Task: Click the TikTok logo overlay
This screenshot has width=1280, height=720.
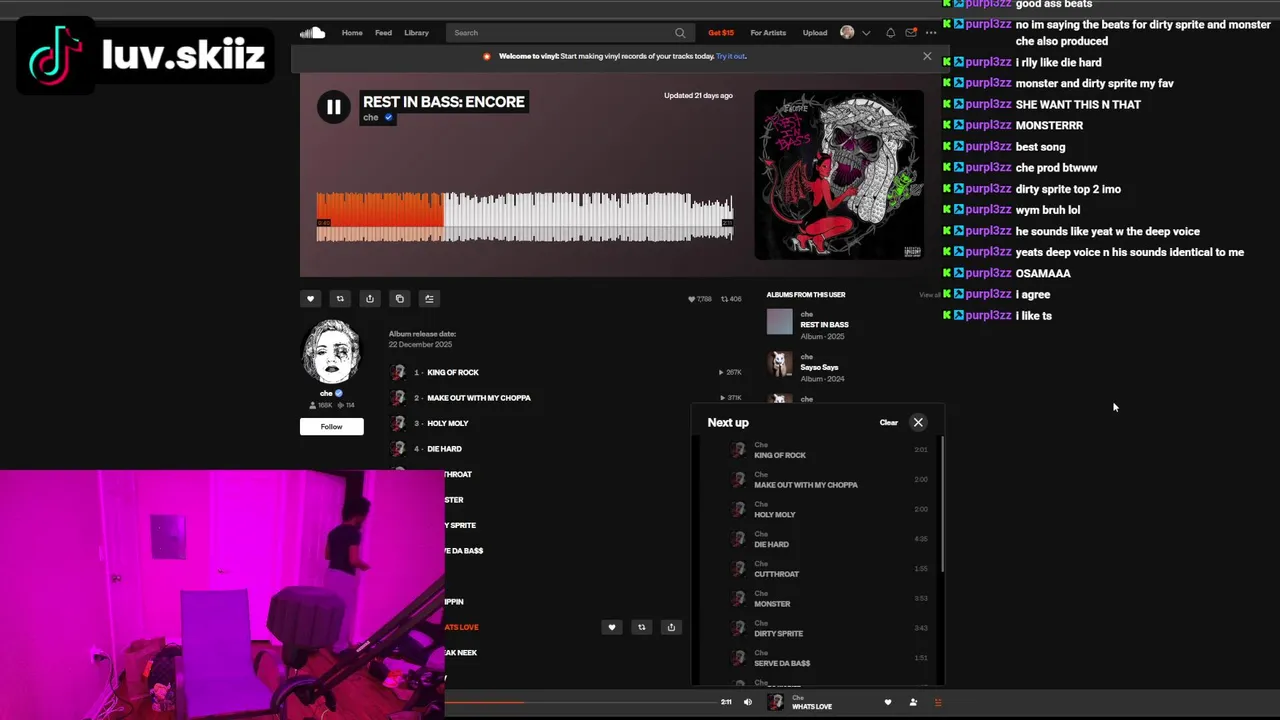Action: pos(55,53)
